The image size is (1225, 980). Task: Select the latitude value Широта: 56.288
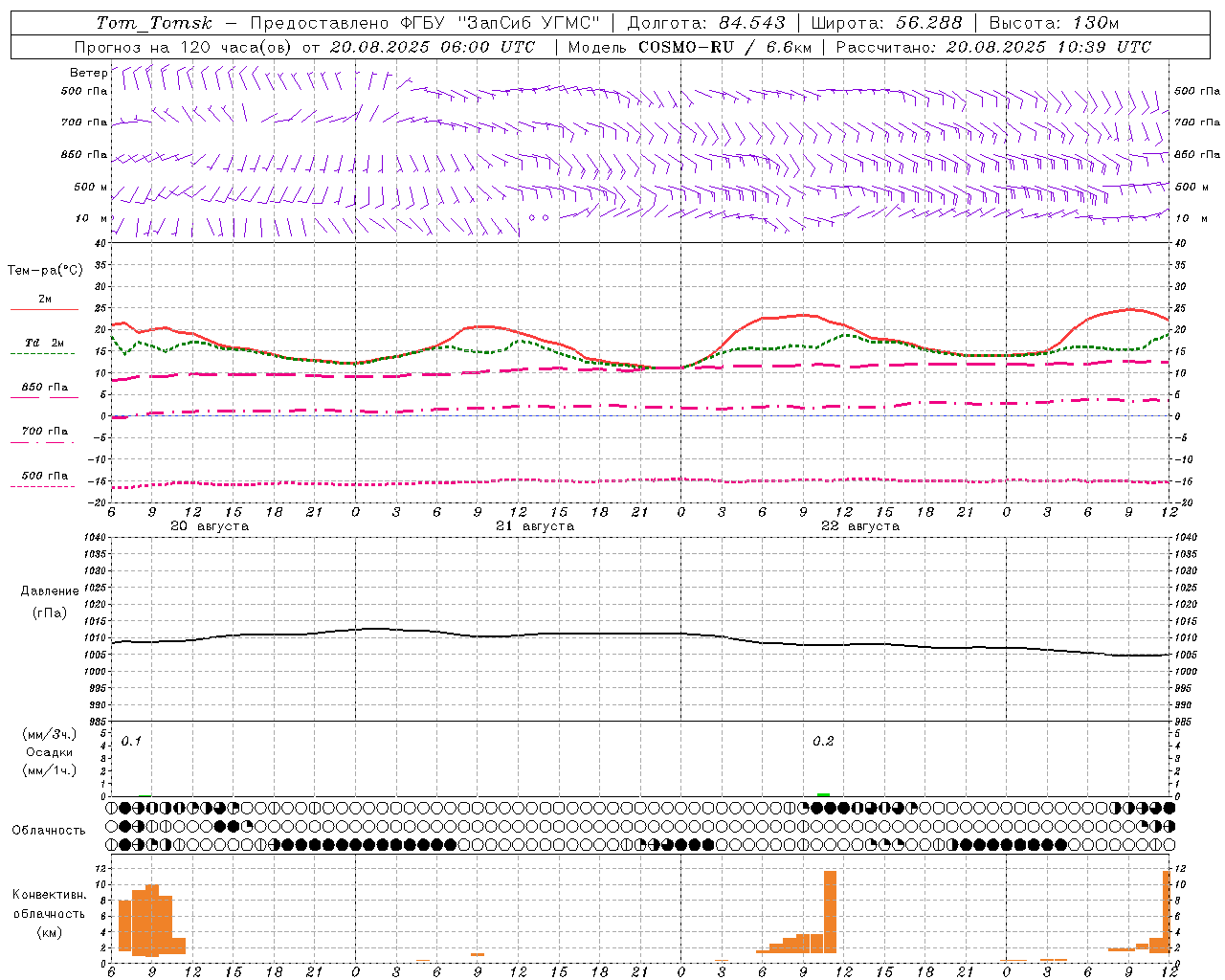[886, 23]
